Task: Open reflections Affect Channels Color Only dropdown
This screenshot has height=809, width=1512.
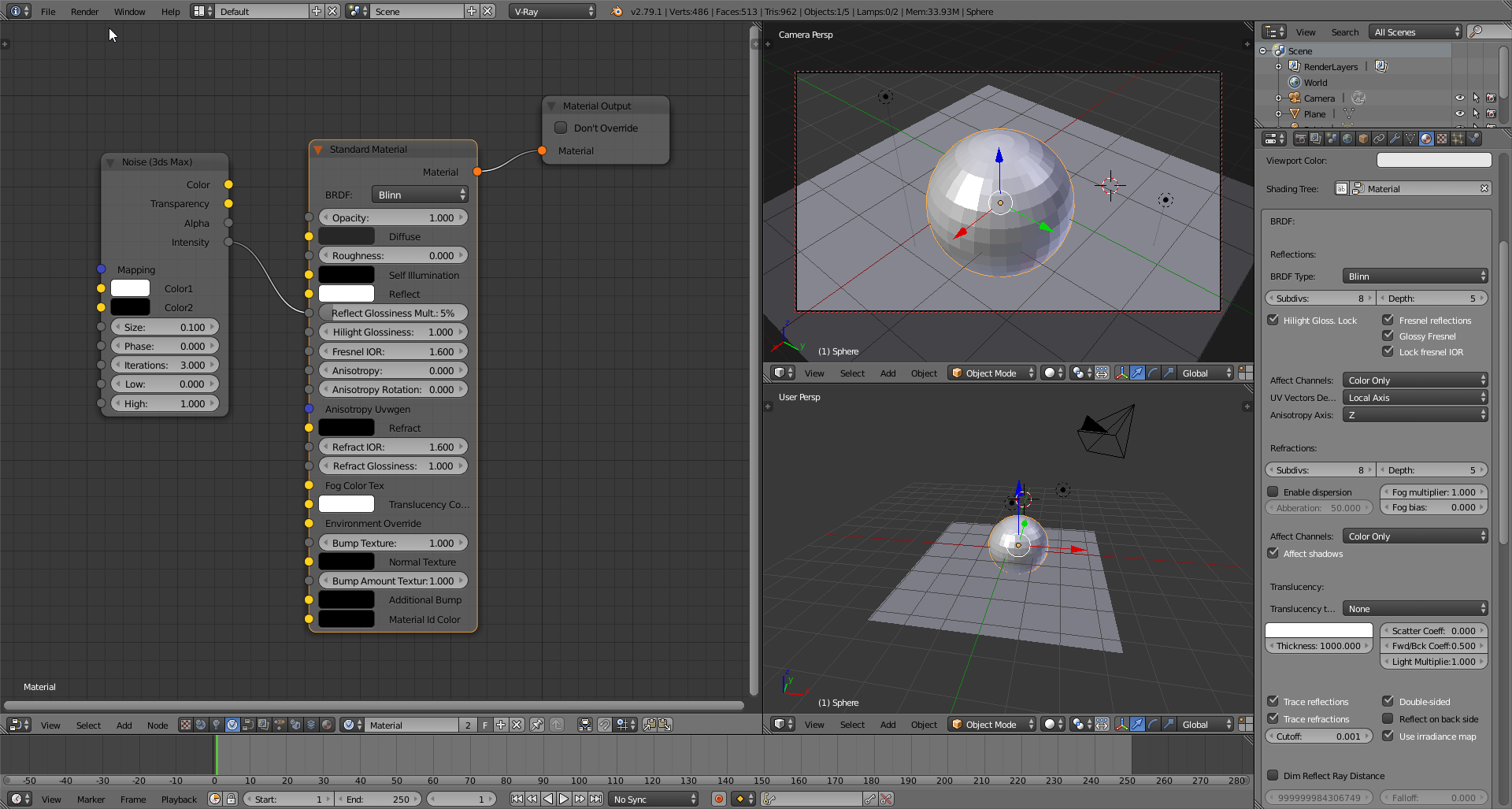Action: point(1415,380)
